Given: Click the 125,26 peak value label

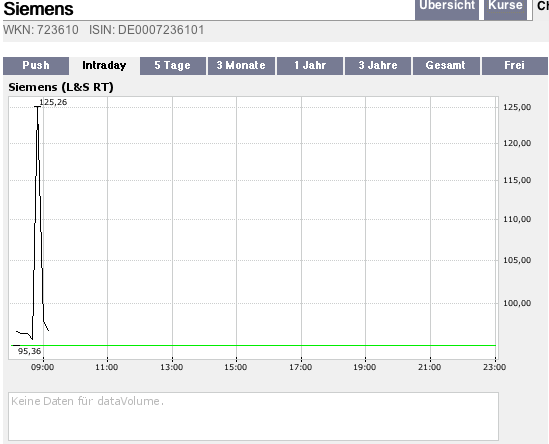Looking at the screenshot, I should point(53,102).
